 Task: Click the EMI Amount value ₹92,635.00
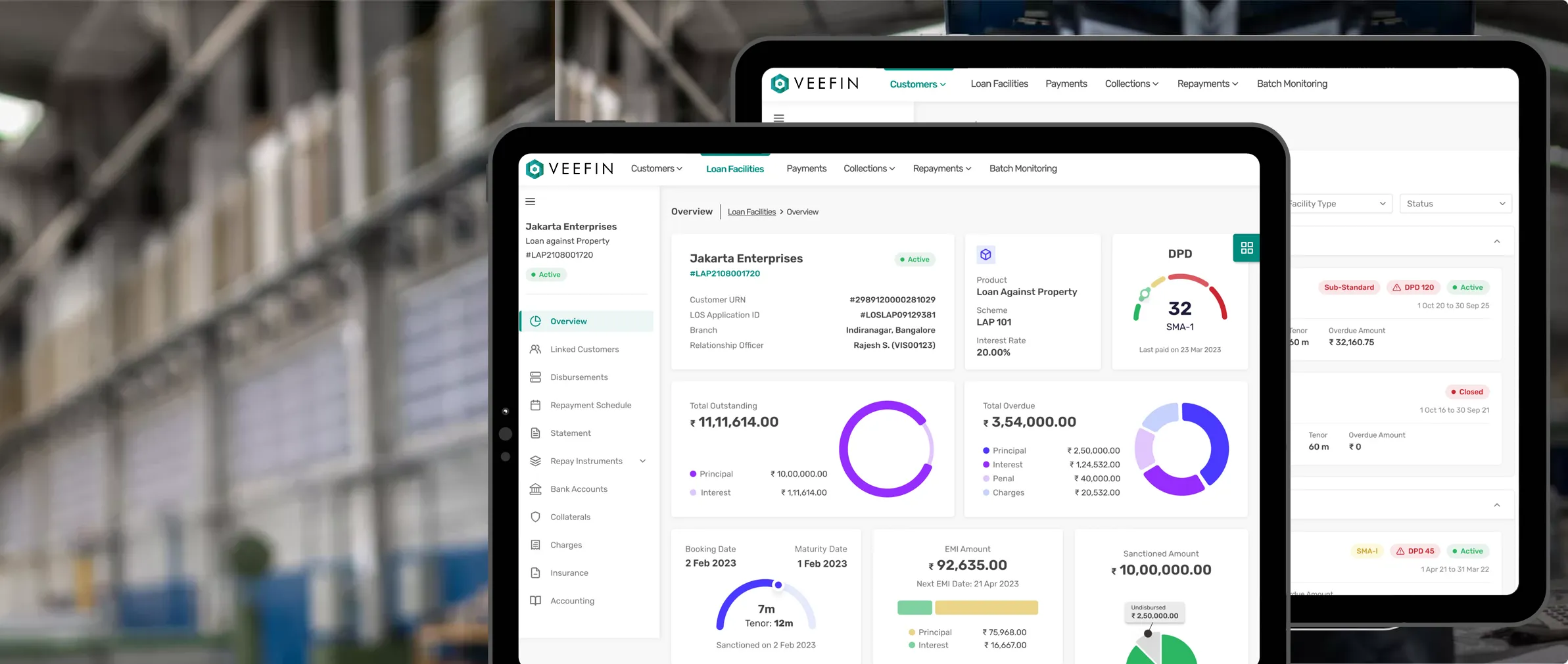coord(968,565)
